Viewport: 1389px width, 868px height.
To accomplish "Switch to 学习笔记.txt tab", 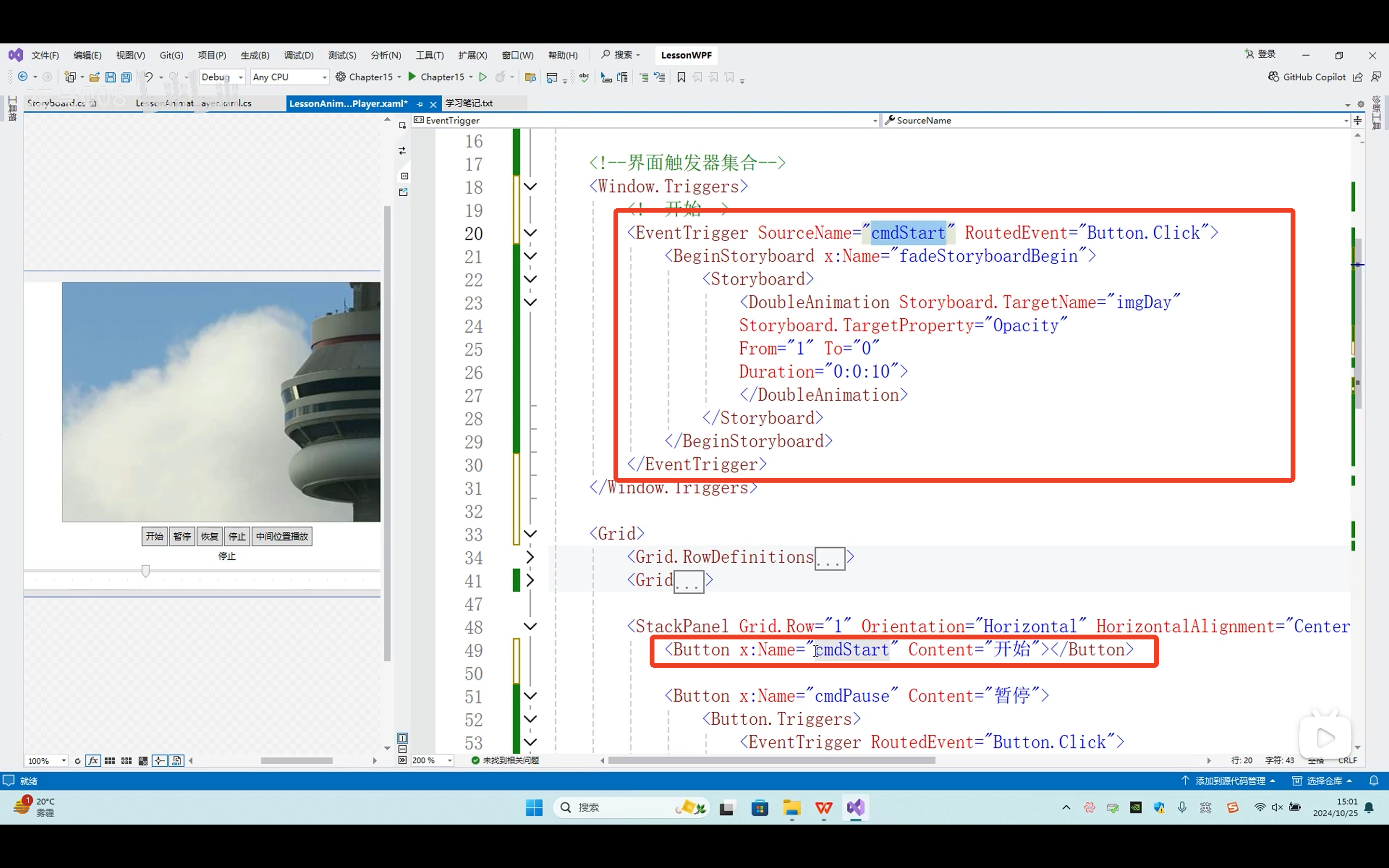I will click(x=469, y=103).
